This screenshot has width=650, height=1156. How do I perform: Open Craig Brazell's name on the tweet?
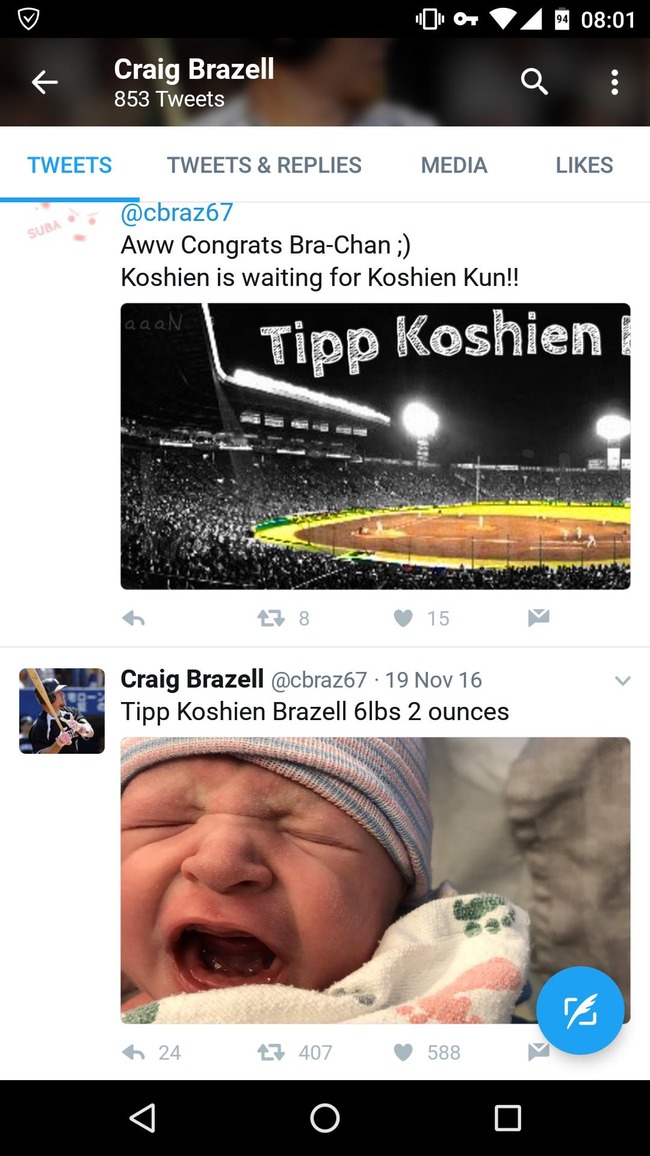point(191,680)
